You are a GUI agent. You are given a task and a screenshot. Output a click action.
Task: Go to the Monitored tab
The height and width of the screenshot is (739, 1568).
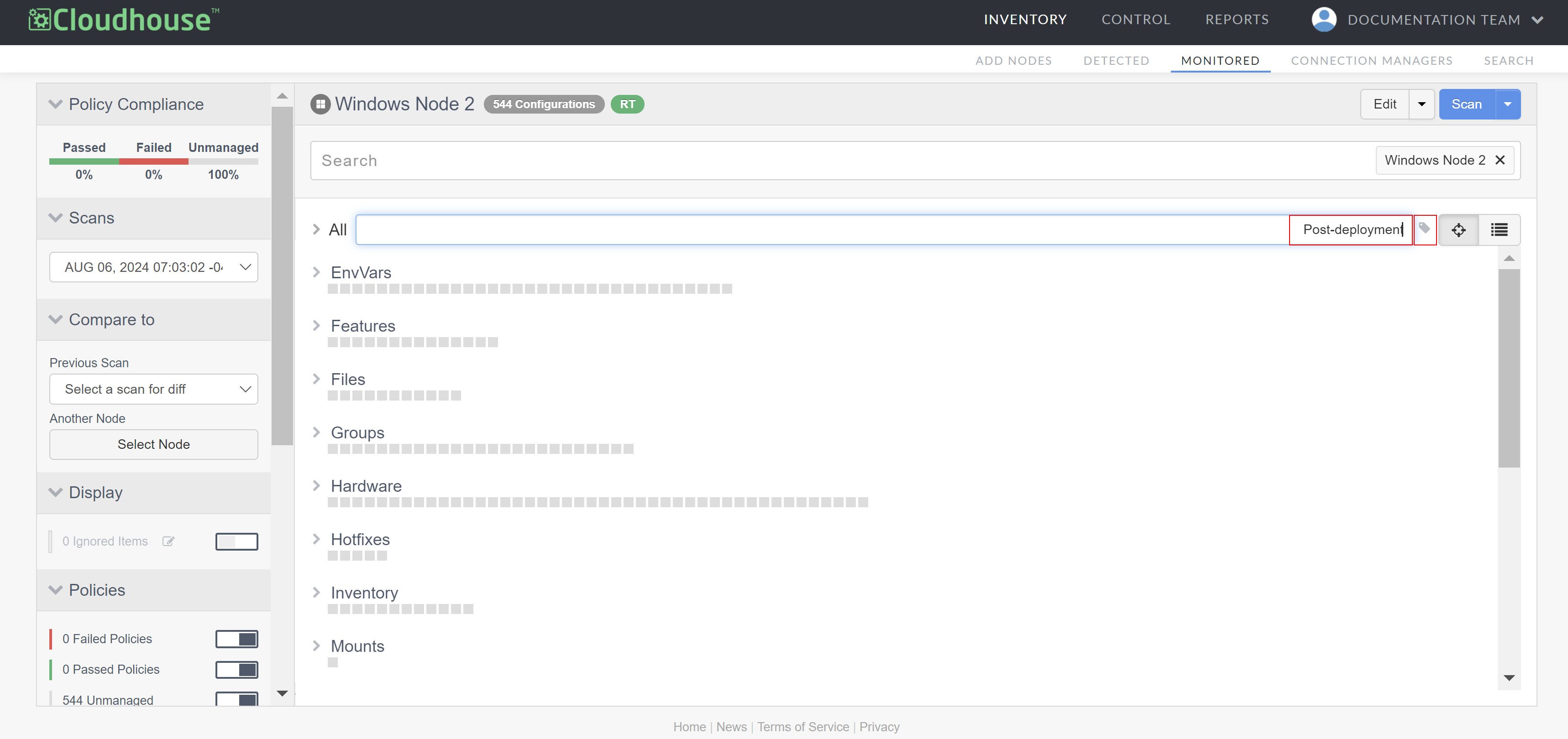click(x=1220, y=61)
